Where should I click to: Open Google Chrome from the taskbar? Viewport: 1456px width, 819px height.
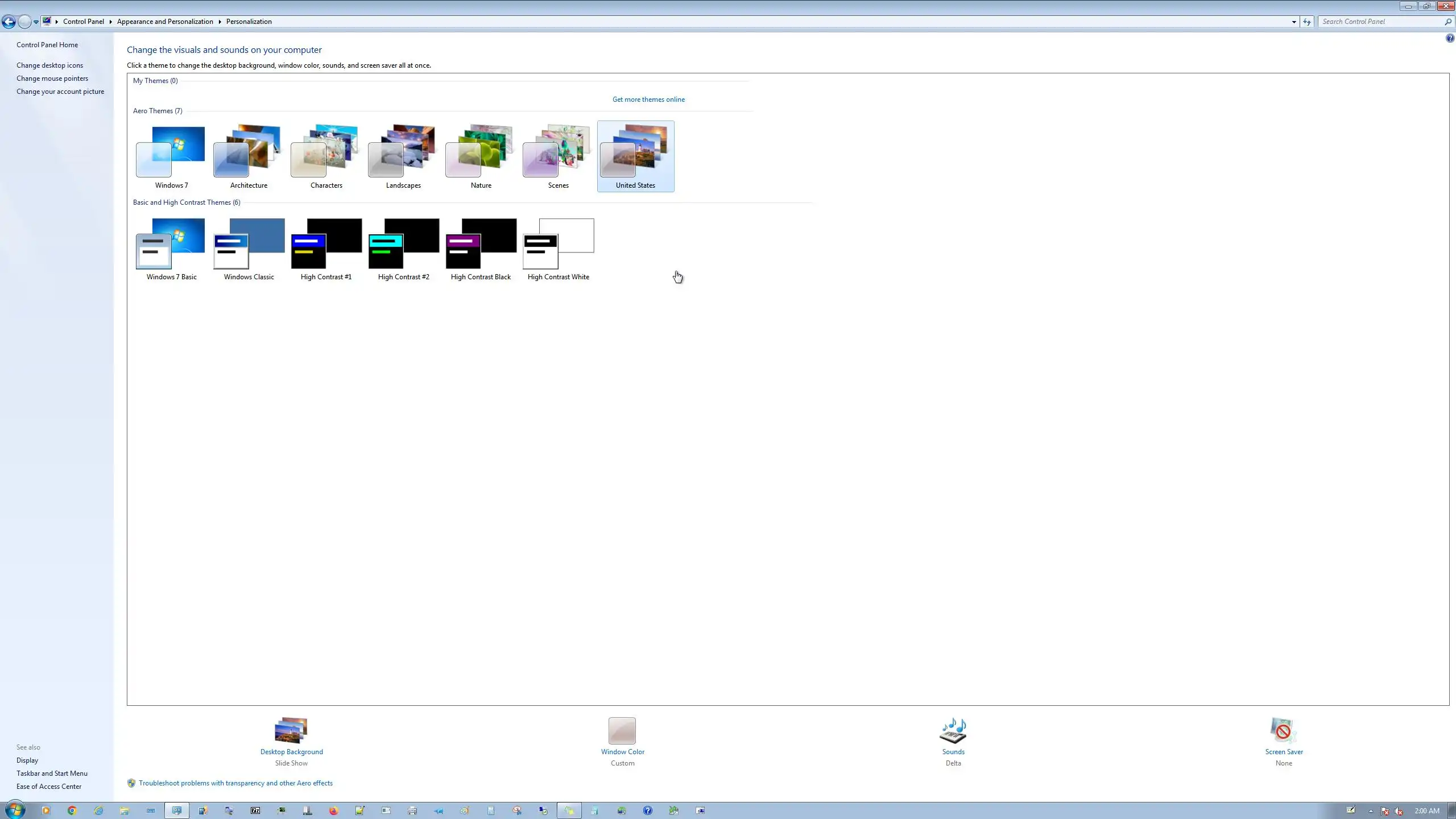72,810
